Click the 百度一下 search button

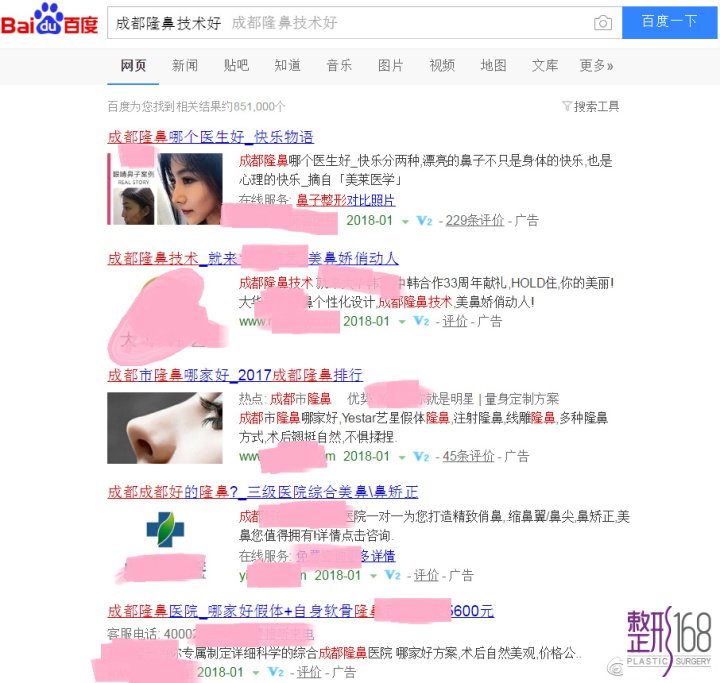pos(669,23)
